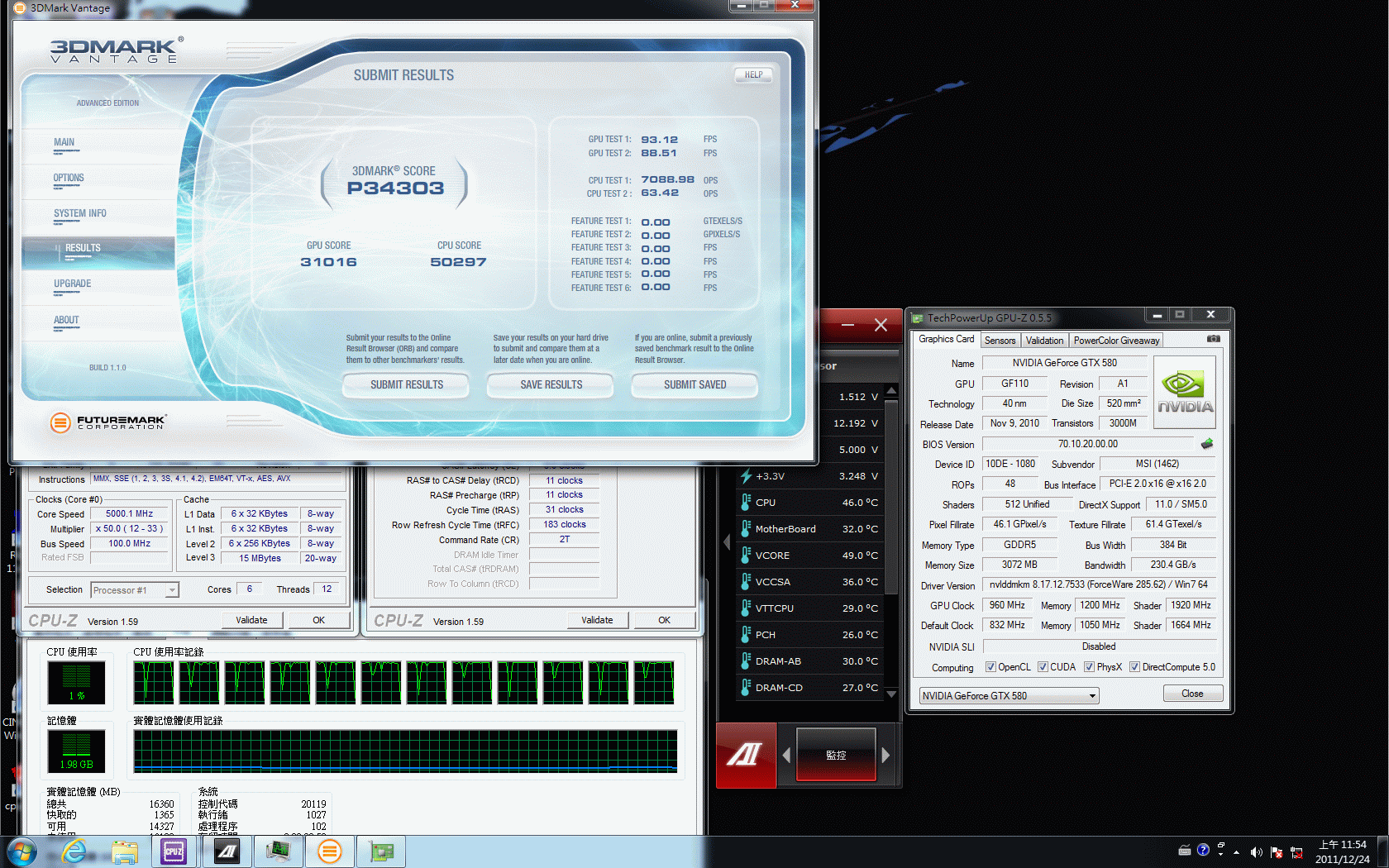
Task: Toggle the OpenCL checkbox in GPU-Z
Action: [990, 667]
